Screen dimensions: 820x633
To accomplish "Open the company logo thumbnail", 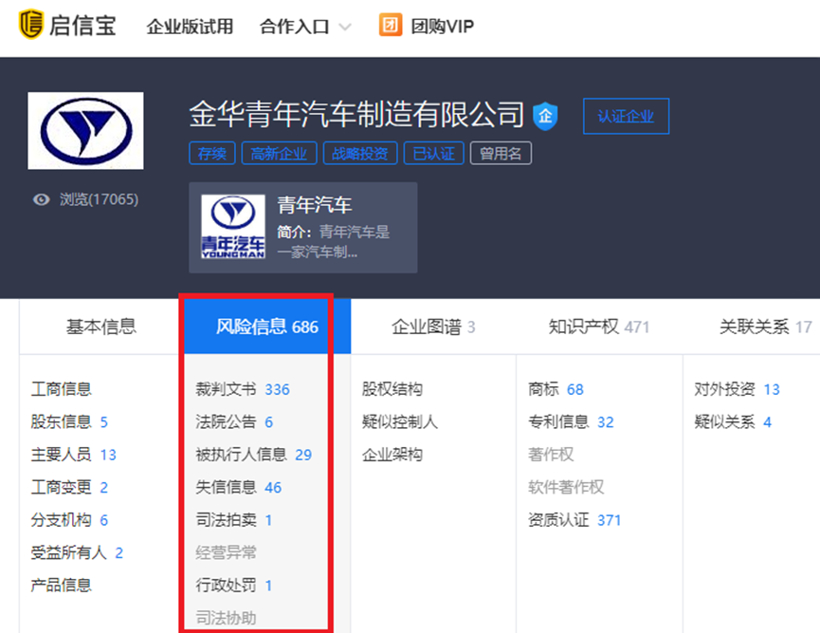I will 86,131.
